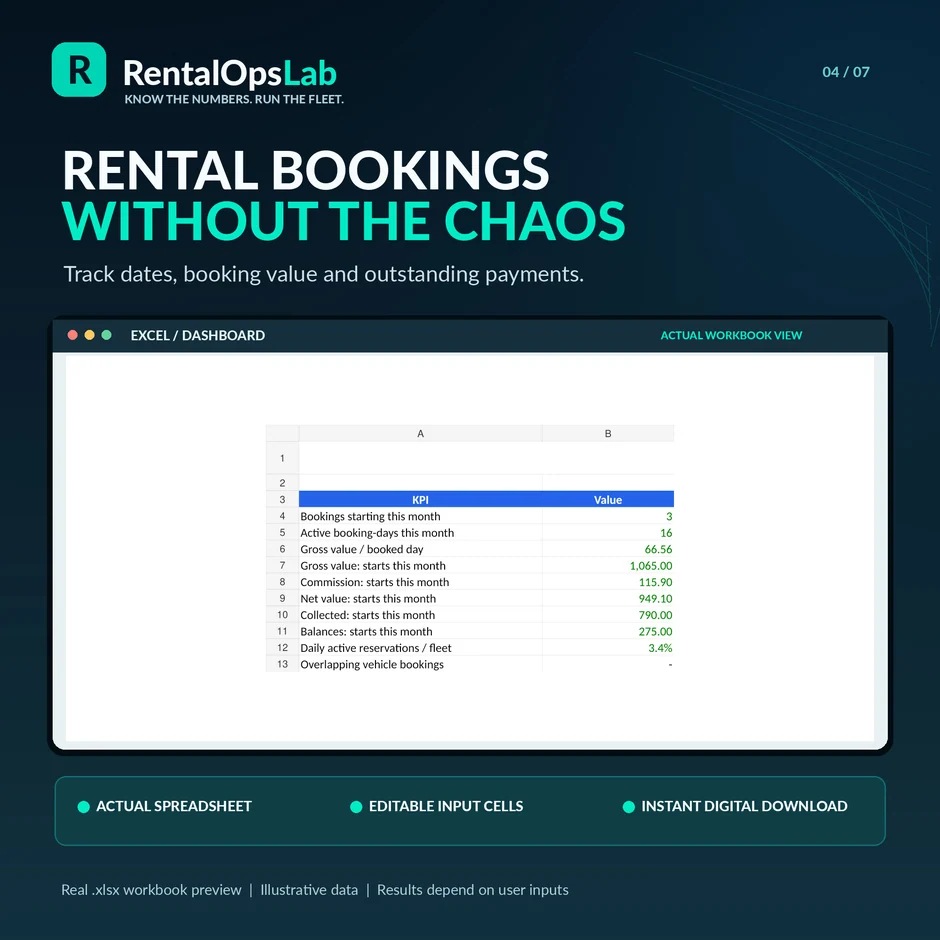Click the ACTUAL SPREADSHEET label

pos(174,806)
